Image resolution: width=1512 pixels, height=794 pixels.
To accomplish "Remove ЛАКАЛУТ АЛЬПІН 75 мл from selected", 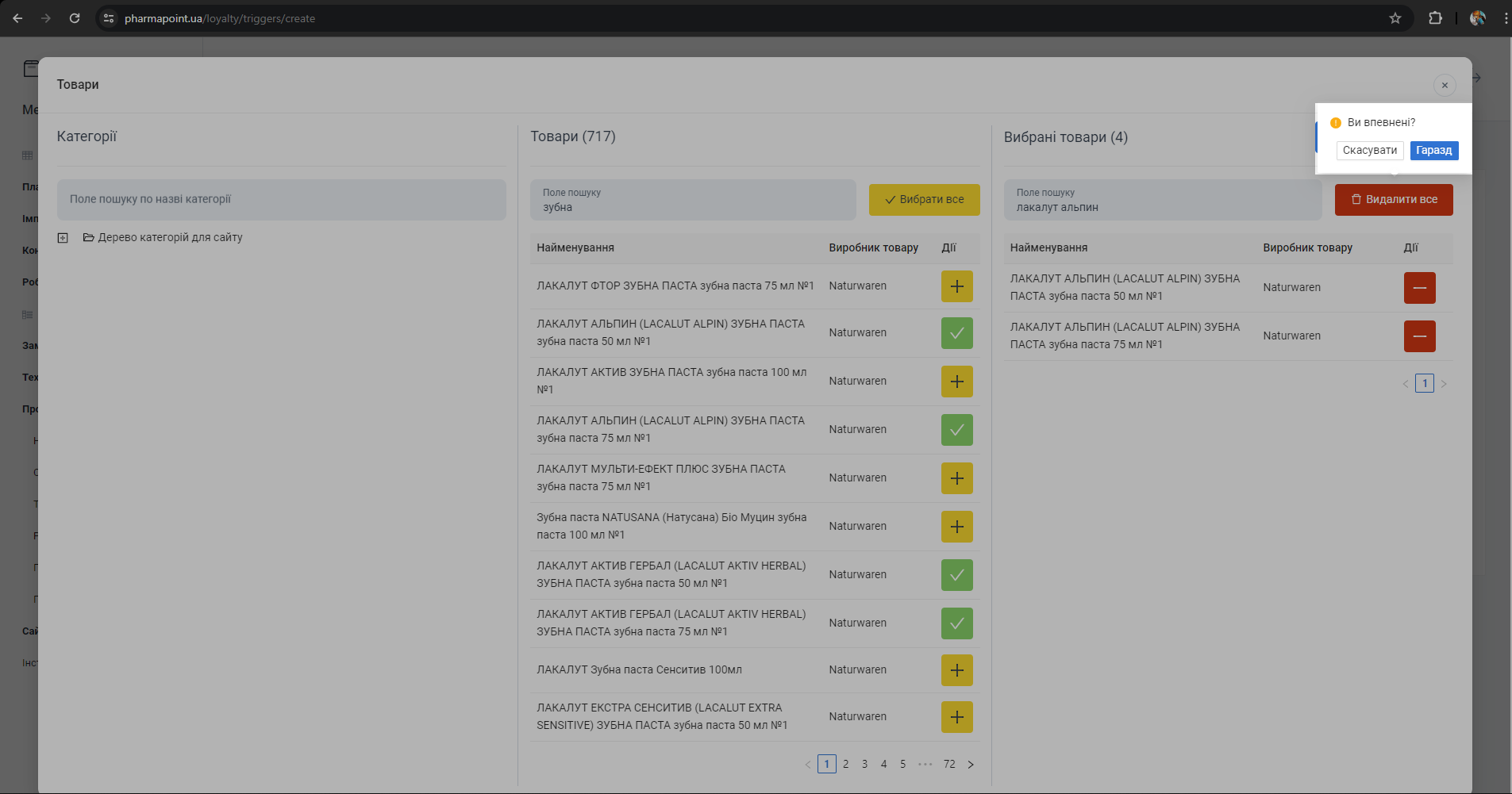I will coord(1419,336).
